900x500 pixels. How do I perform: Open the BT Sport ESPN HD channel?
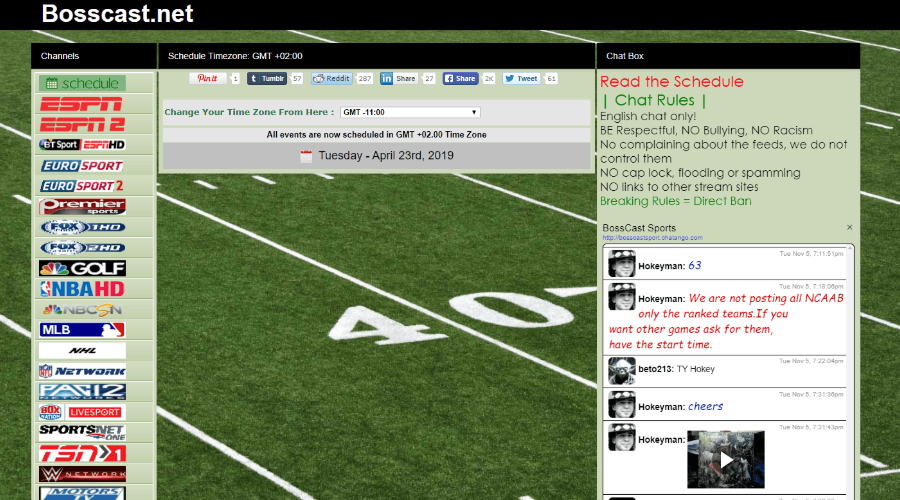(82, 145)
